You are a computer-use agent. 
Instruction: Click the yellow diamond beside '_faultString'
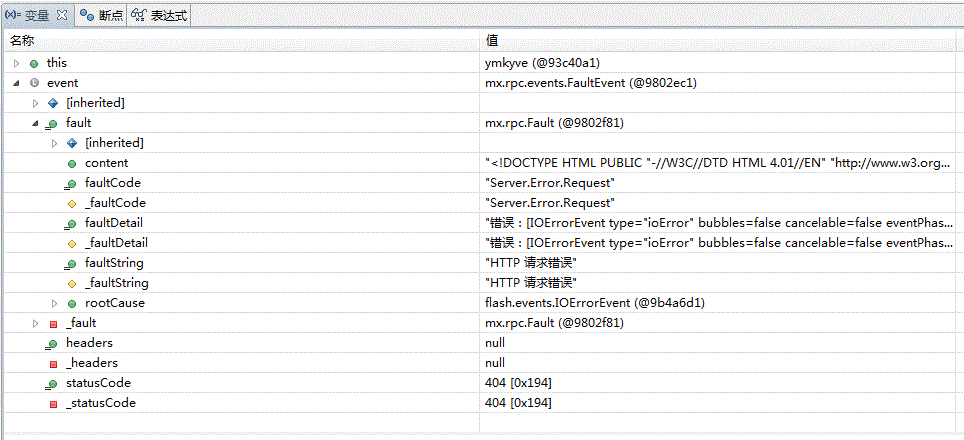point(72,283)
